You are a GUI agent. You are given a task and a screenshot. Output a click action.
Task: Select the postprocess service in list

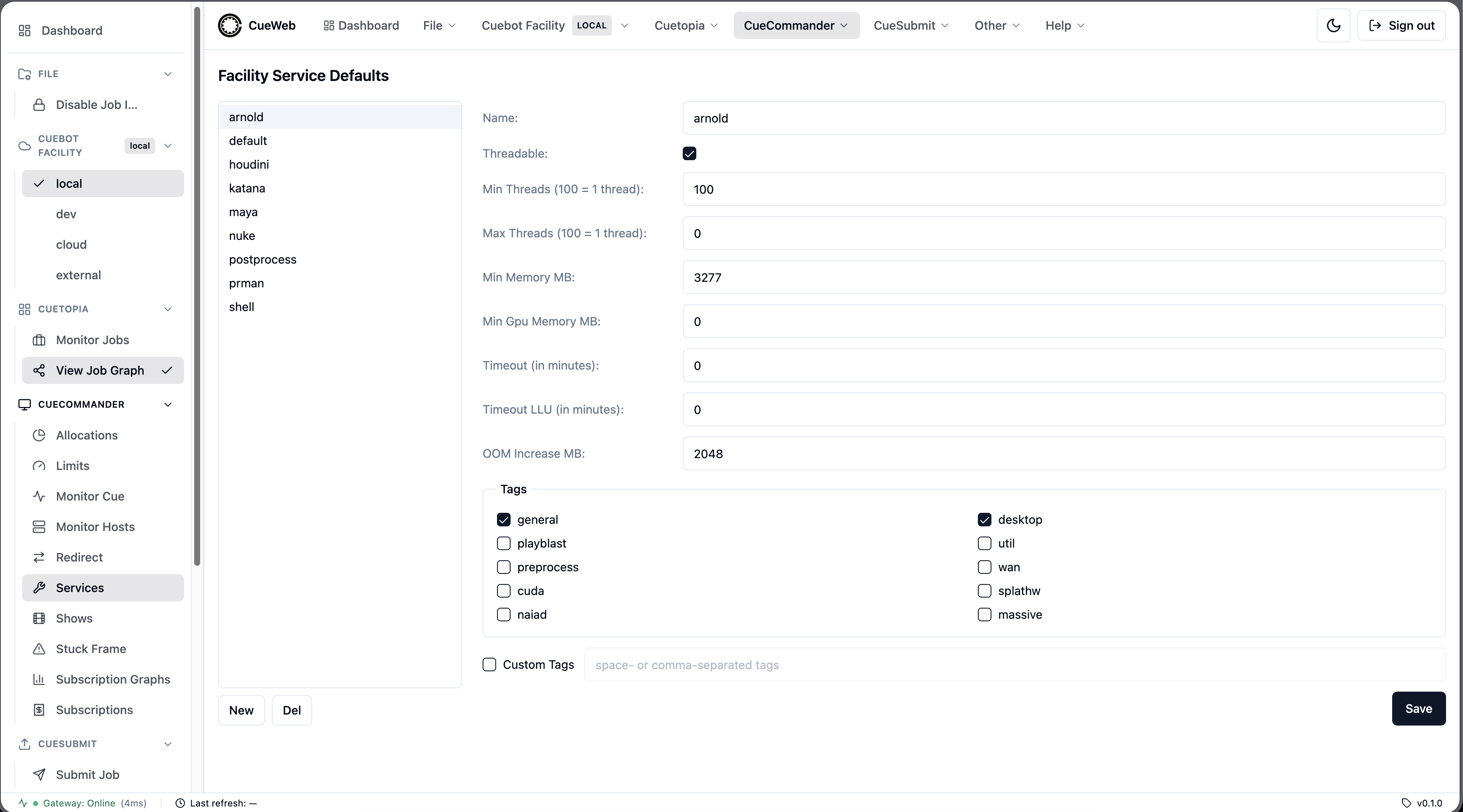tap(340, 260)
